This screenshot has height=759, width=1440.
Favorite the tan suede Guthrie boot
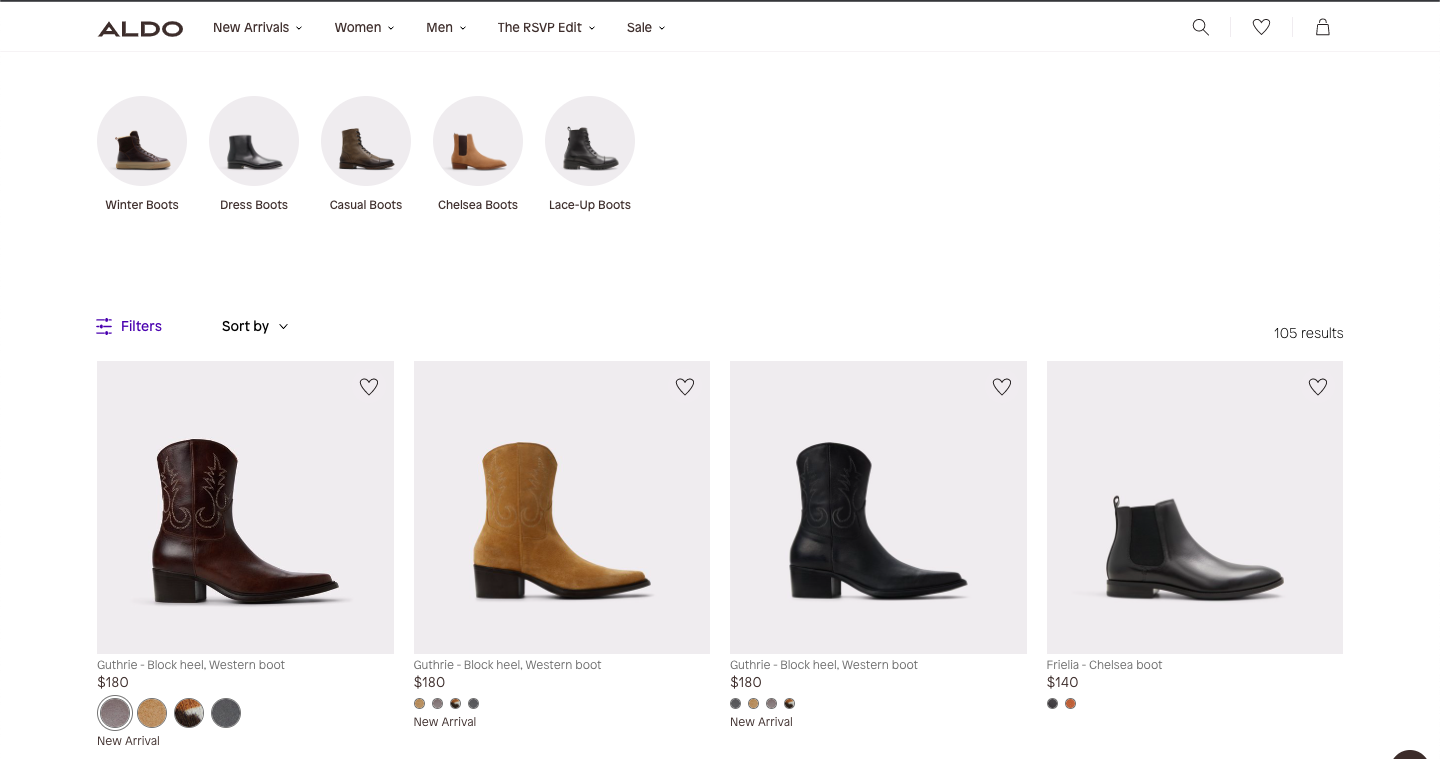click(685, 387)
